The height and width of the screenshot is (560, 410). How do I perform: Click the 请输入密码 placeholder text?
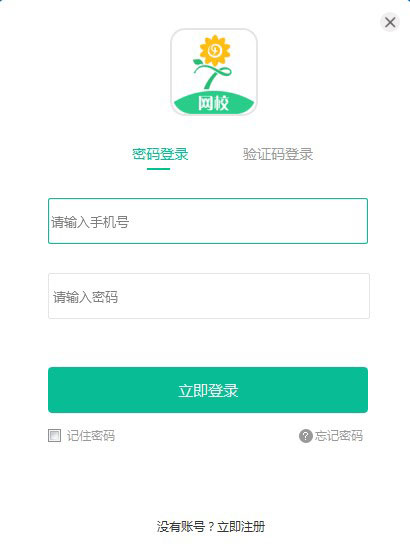pyautogui.click(x=85, y=297)
